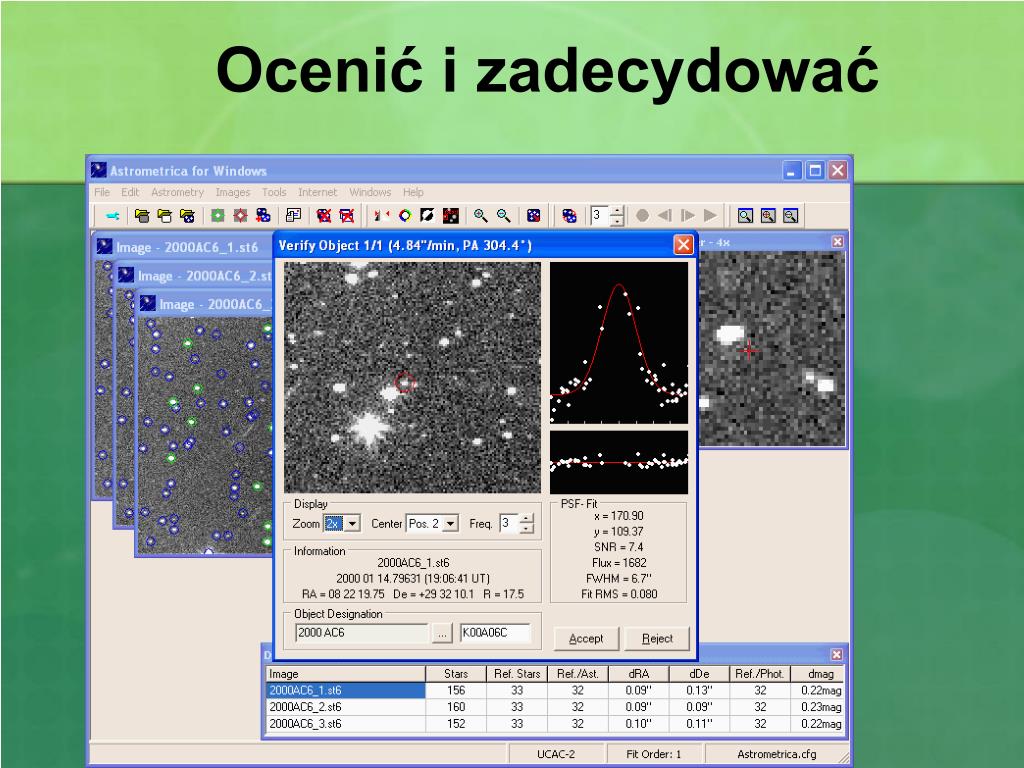Viewport: 1024px width, 768px height.
Task: Click the Astrometrica.cfg status bar entry
Action: (x=776, y=754)
